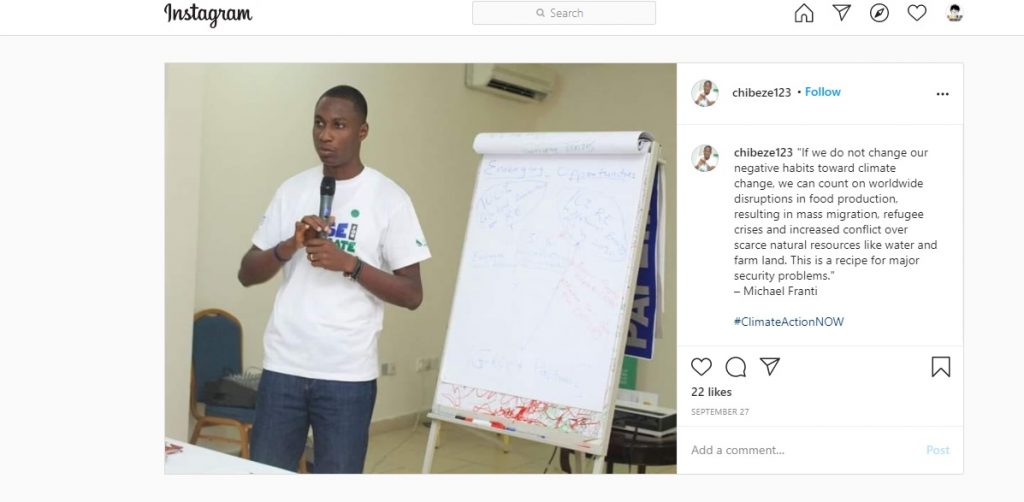
Task: Open the Instagram home feed icon
Action: (x=804, y=13)
